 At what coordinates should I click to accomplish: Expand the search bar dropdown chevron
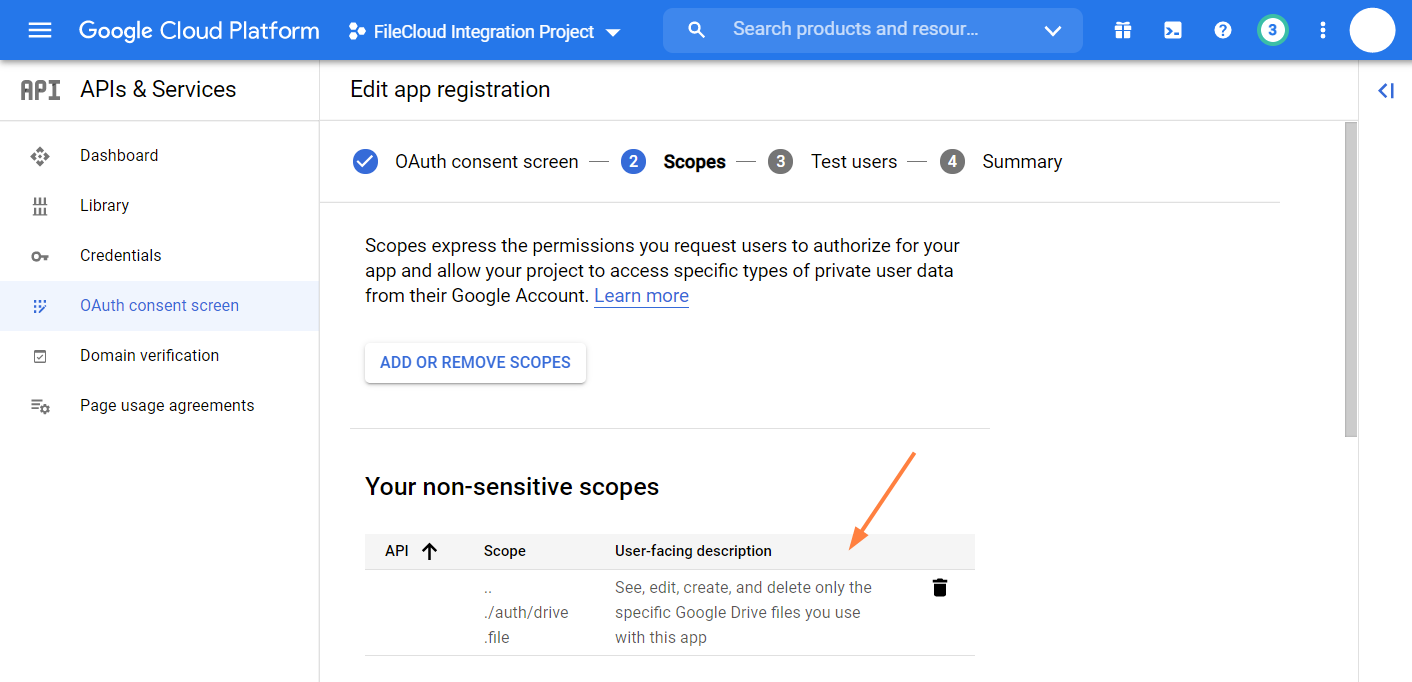(x=1052, y=31)
